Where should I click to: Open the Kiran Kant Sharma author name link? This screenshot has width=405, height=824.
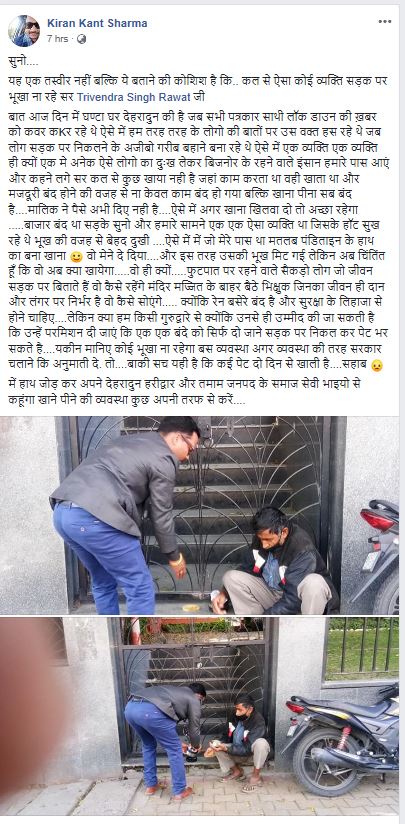point(97,23)
